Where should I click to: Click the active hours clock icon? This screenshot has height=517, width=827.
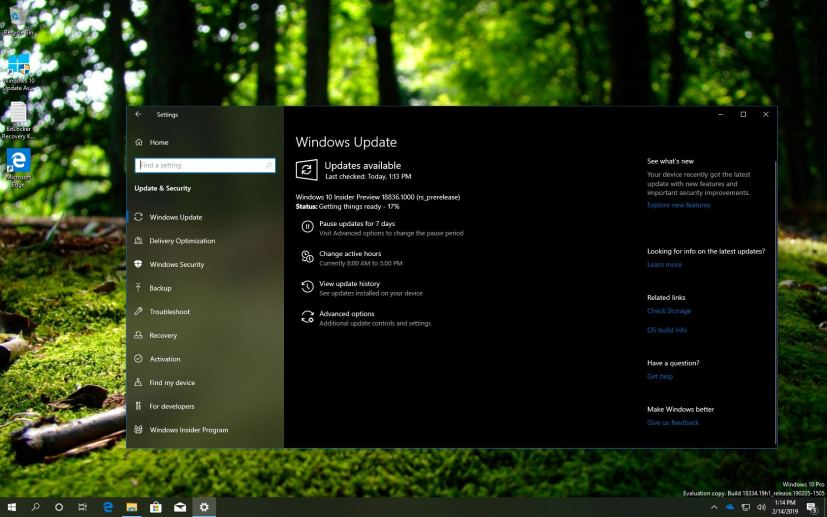[307, 257]
